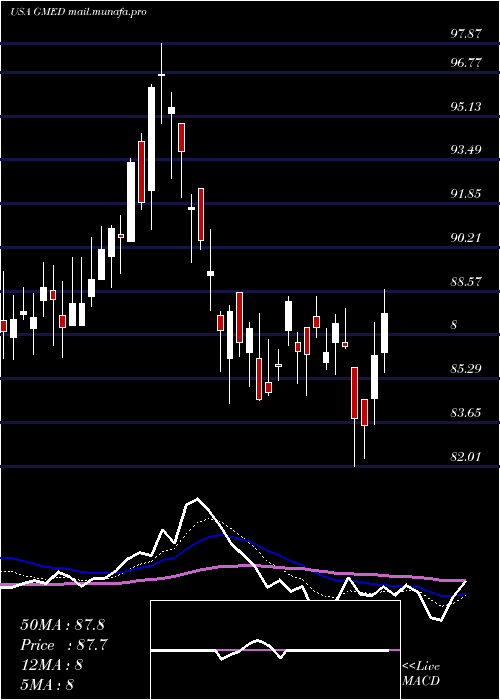Click the 97.87 price level label
500x700 pixels.
466,34
